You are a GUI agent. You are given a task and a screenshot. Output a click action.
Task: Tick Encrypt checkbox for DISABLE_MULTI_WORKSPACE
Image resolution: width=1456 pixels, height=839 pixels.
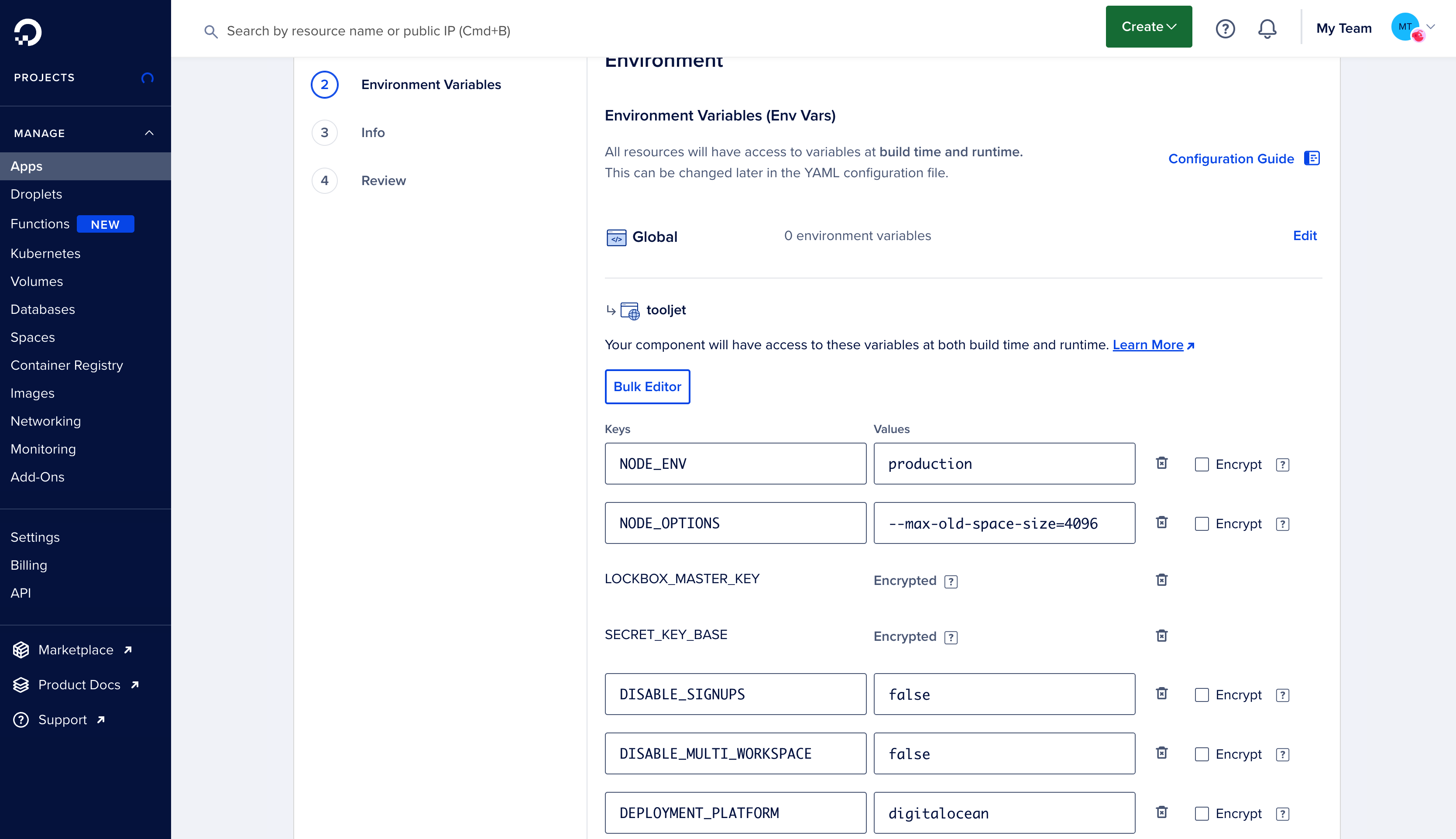[1202, 754]
